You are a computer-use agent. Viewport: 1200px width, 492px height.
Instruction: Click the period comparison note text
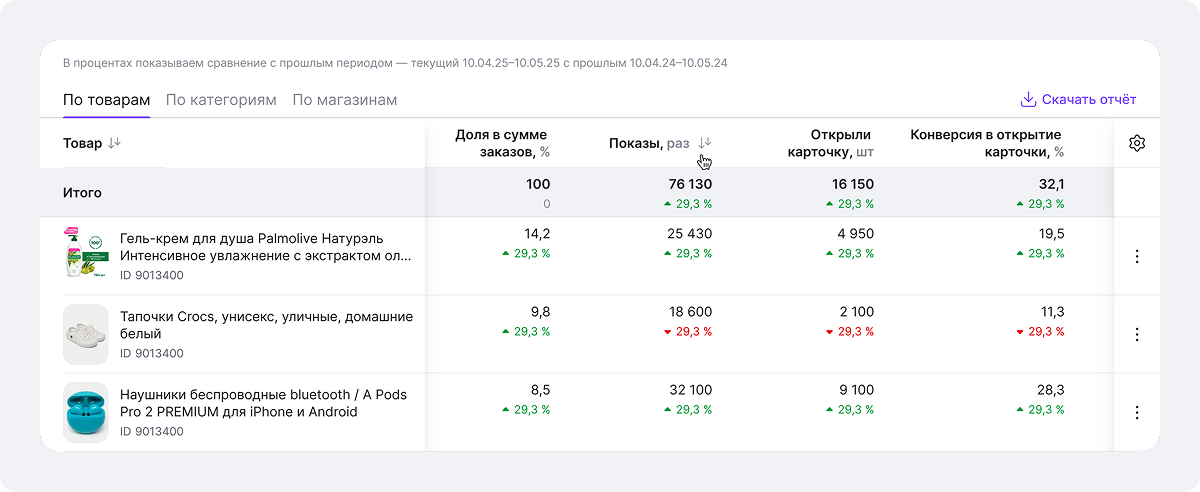coord(394,63)
